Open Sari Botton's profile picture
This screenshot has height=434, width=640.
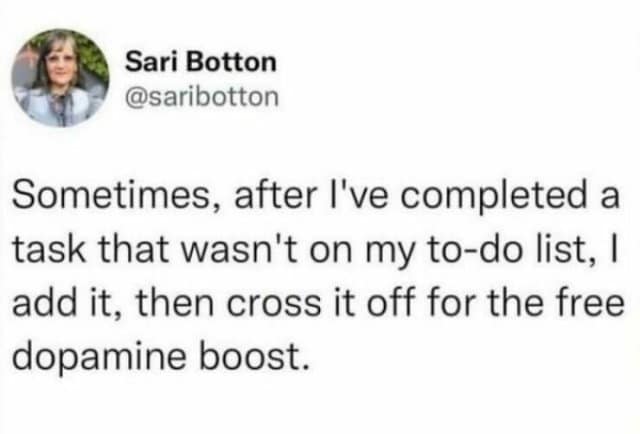click(60, 77)
